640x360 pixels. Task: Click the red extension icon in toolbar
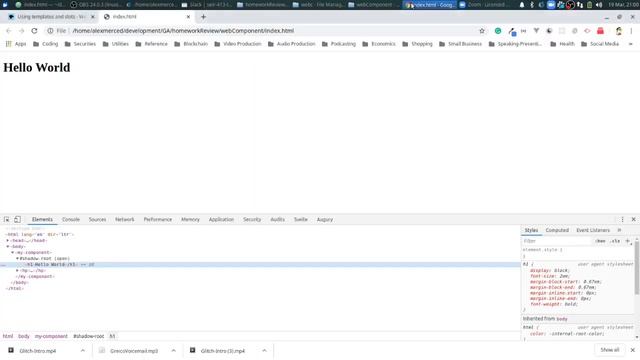[x=600, y=31]
